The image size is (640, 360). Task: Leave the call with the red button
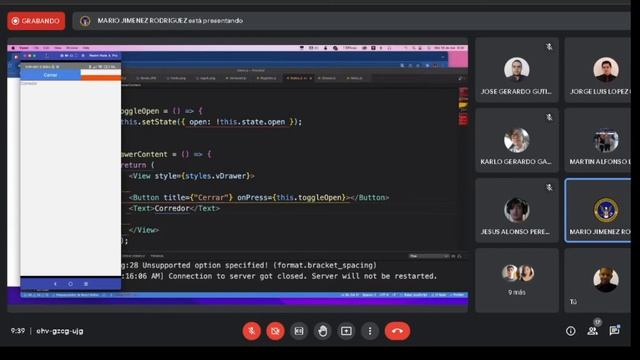(397, 331)
